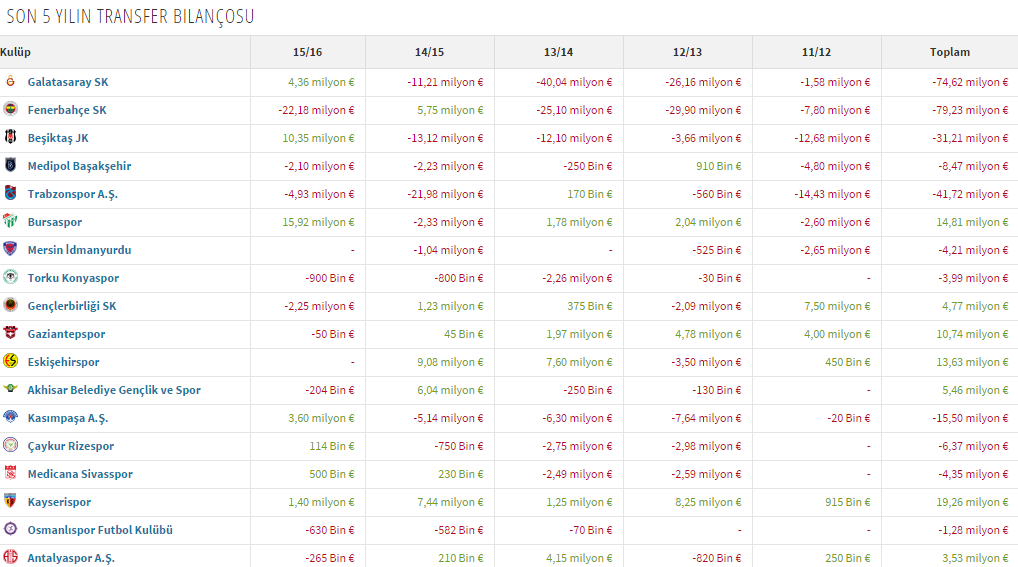This screenshot has height=567, width=1018.
Task: Click the Torku Konyaspor club crest
Action: click(x=10, y=277)
